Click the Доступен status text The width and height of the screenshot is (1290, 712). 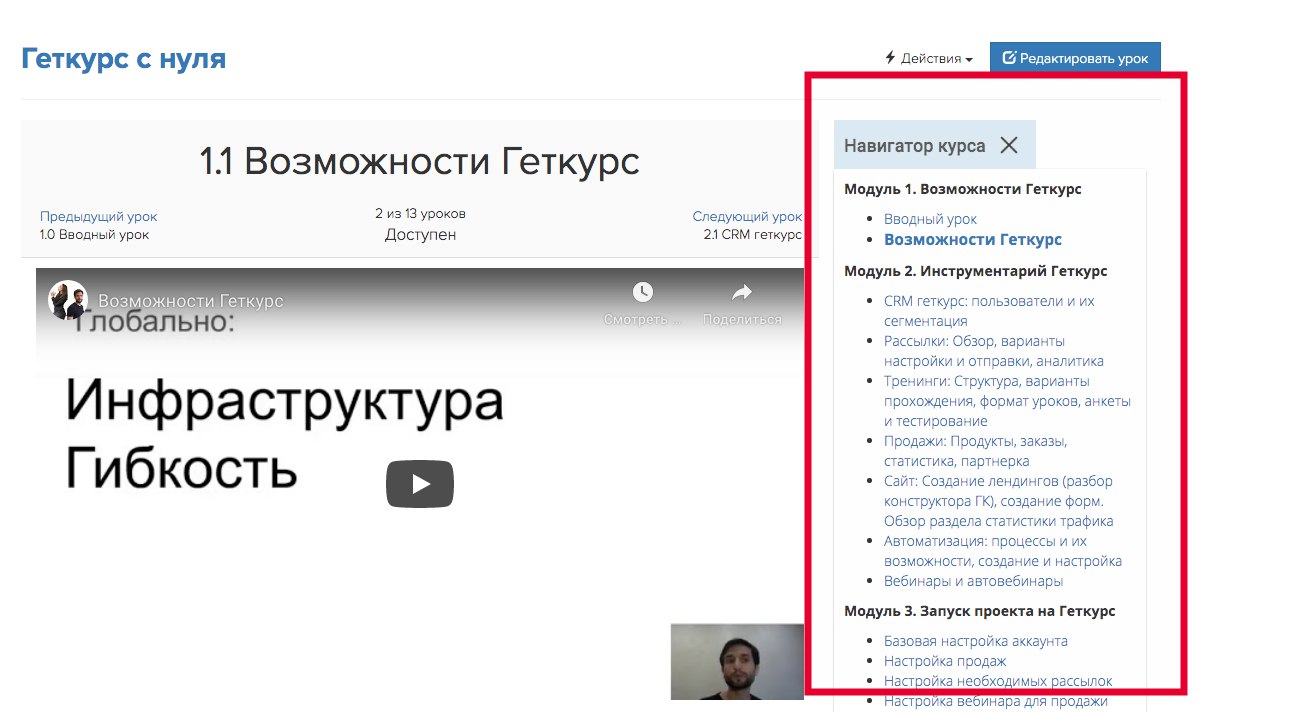pos(420,235)
